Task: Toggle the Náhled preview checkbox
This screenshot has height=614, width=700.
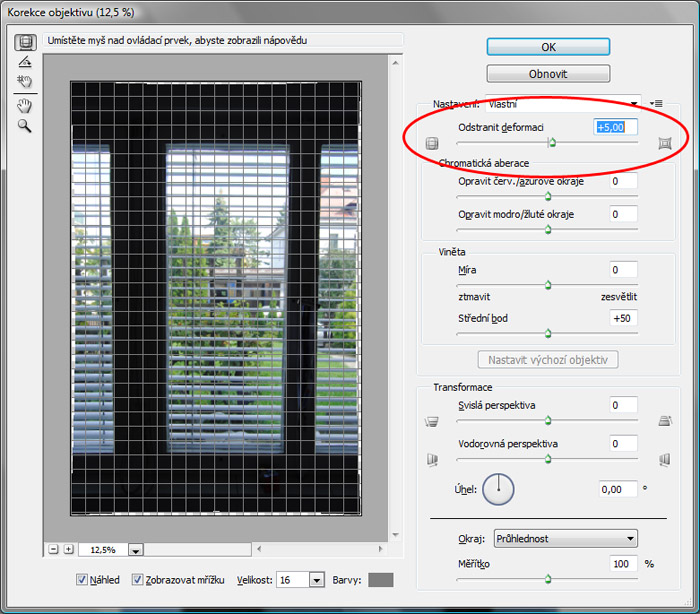Action: (x=83, y=579)
